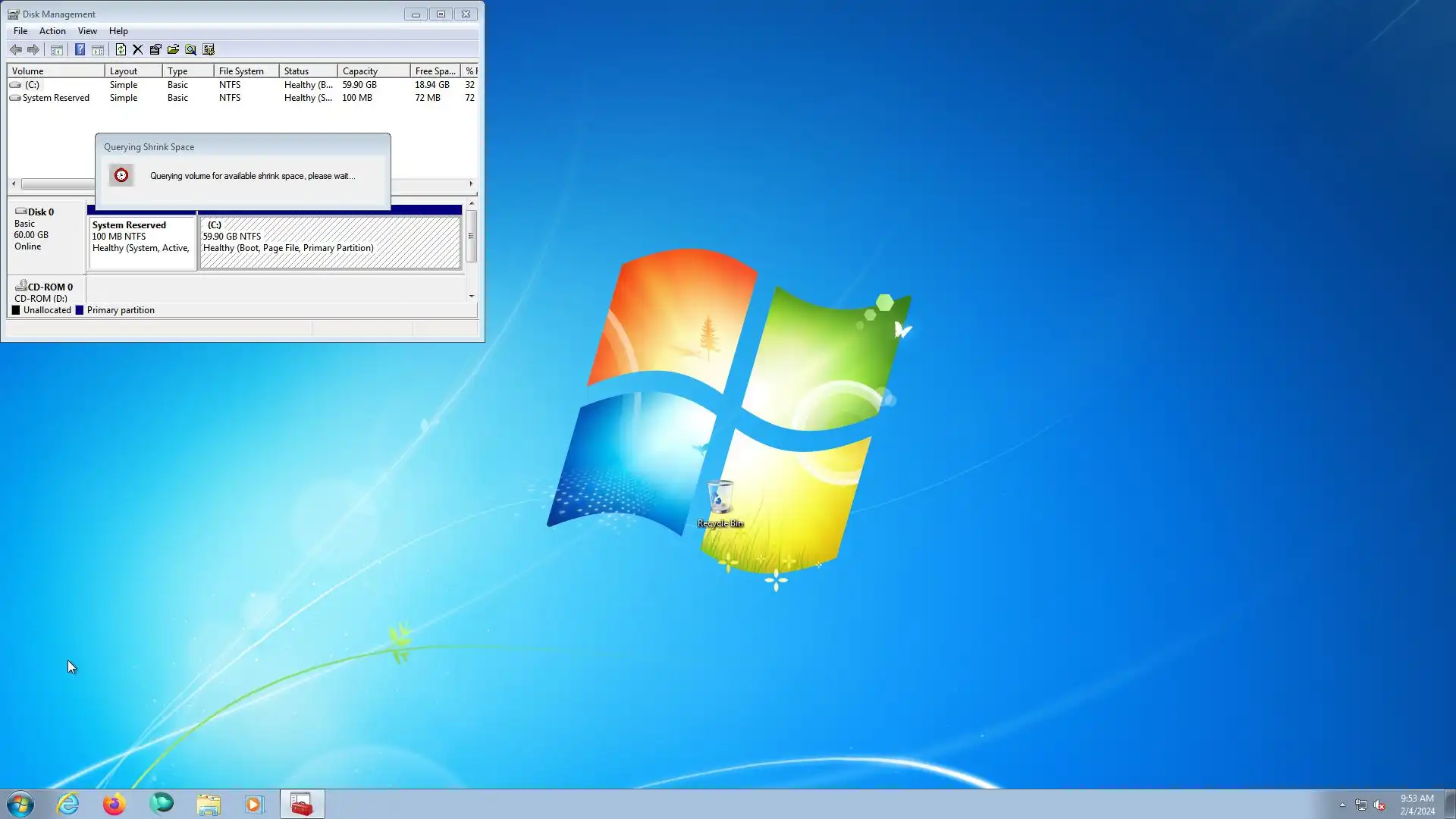1456x819 pixels.
Task: Click the Refresh toolbar icon
Action: pyautogui.click(x=121, y=50)
